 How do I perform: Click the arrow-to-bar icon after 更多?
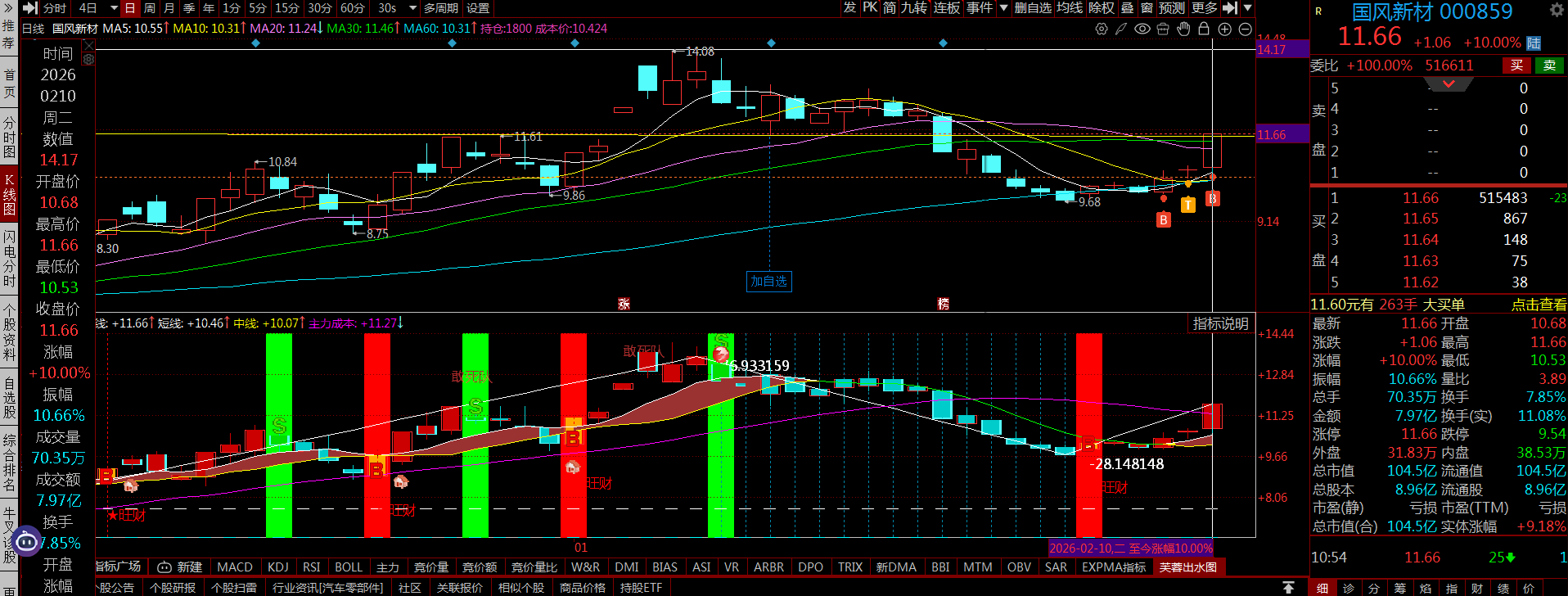click(x=1230, y=8)
